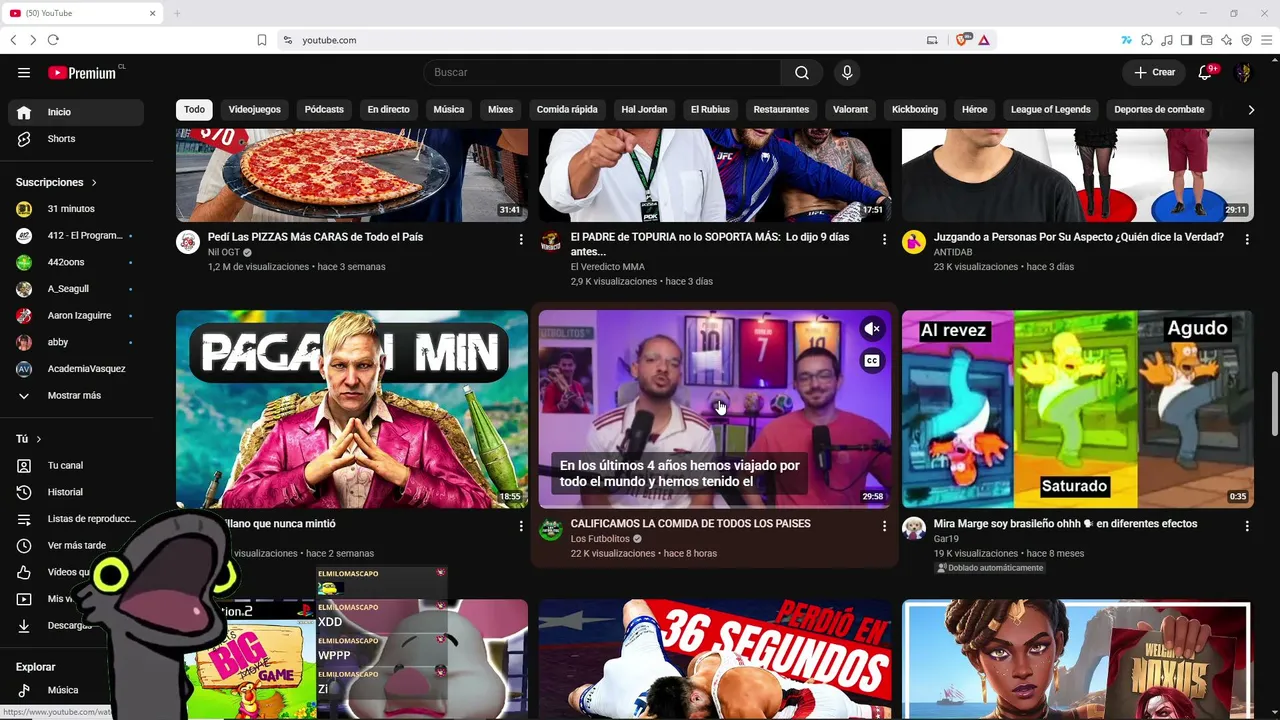Open Ver más tarde list
The image size is (1280, 720).
pos(76,546)
